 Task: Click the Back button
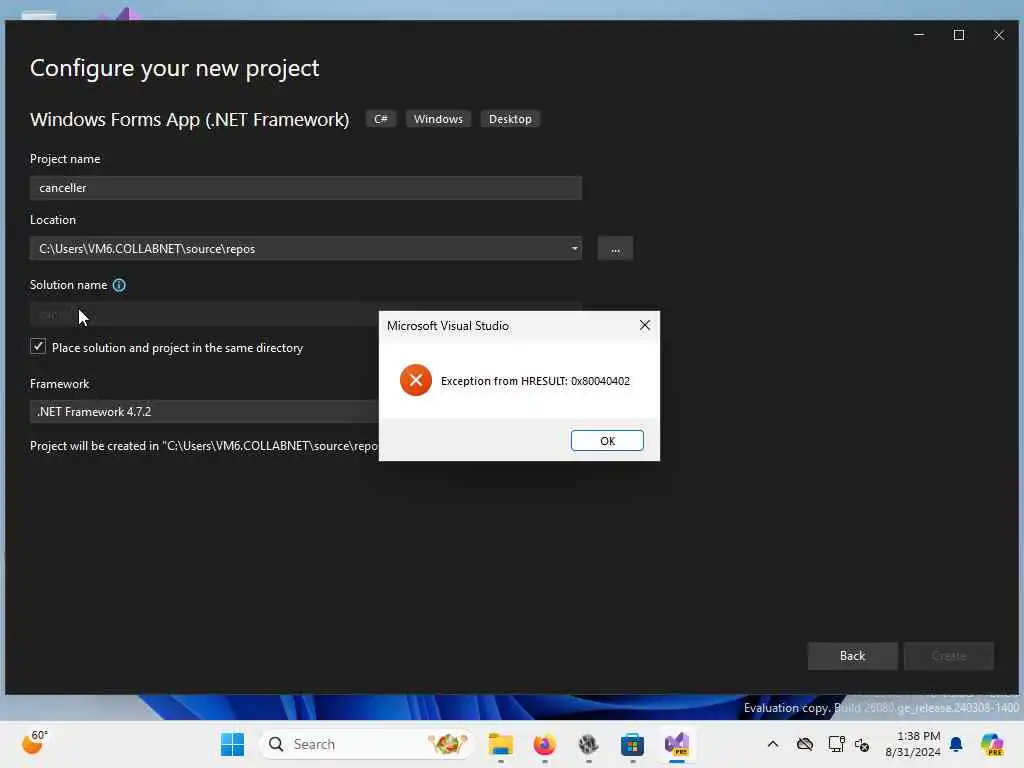click(852, 656)
